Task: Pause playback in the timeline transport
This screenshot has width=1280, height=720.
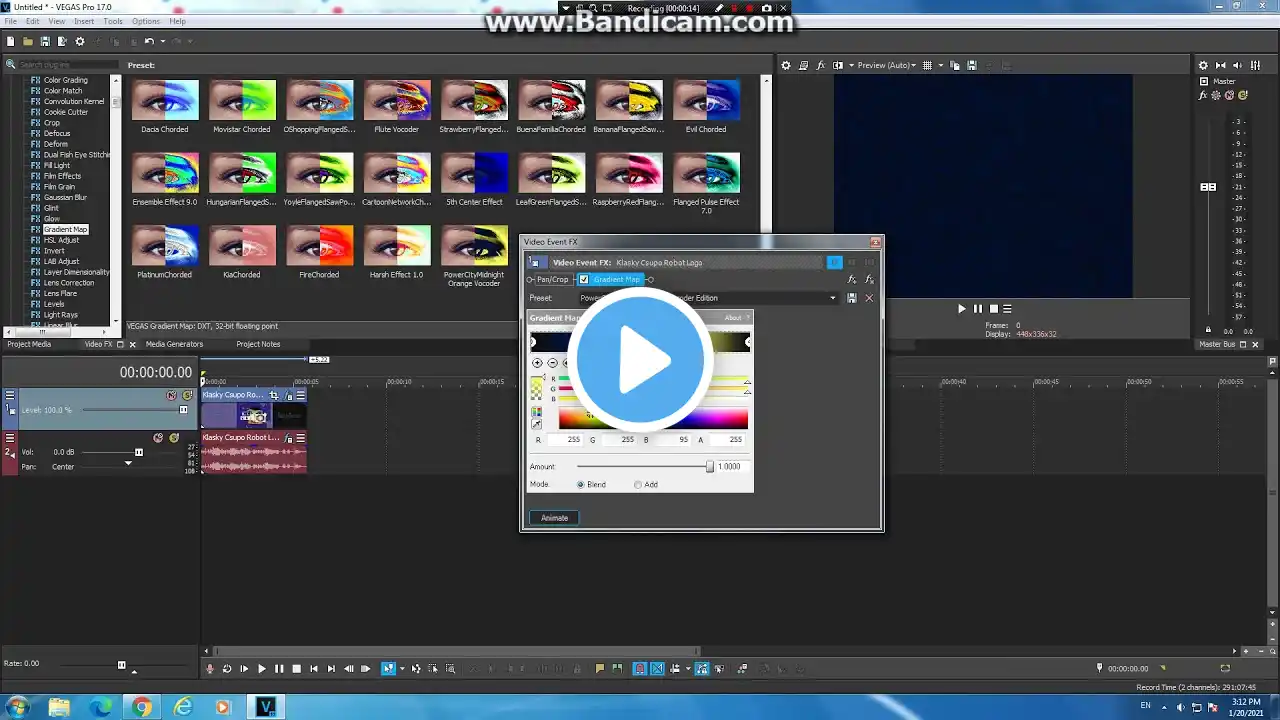Action: [x=279, y=669]
